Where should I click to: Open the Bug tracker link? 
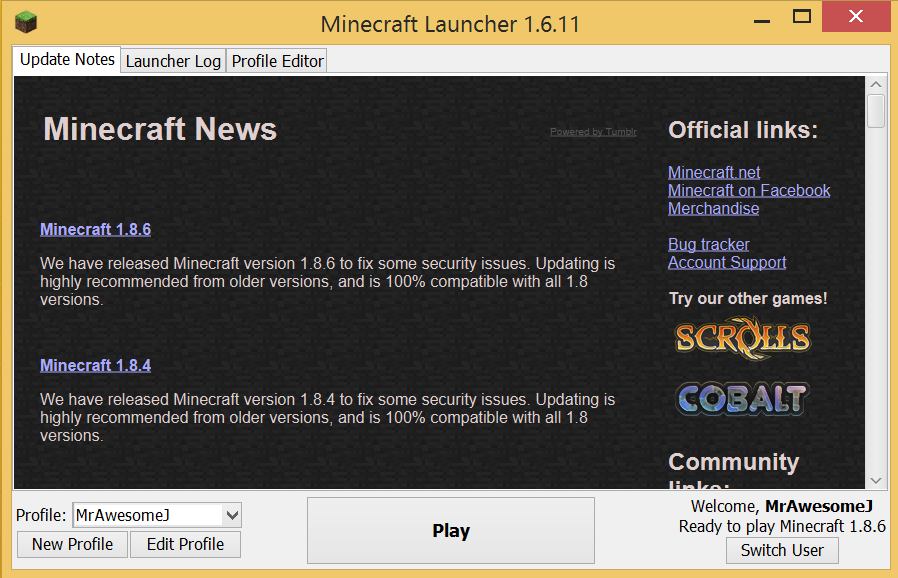pos(709,245)
